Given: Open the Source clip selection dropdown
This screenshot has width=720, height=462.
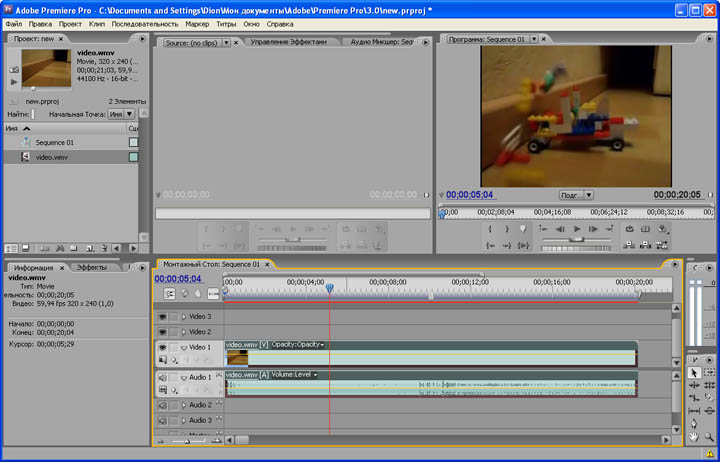Looking at the screenshot, I should click(226, 43).
